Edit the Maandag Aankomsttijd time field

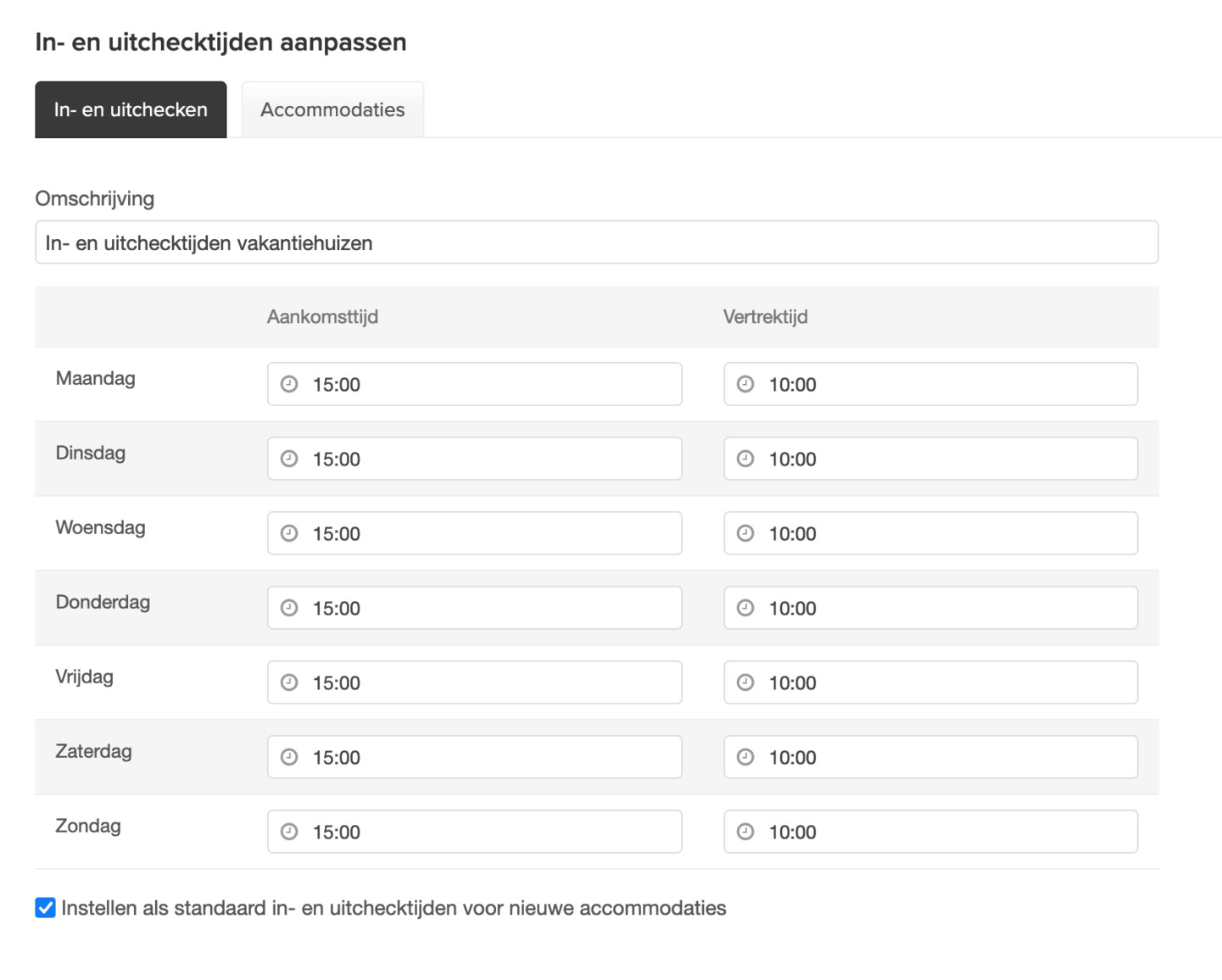click(x=492, y=384)
